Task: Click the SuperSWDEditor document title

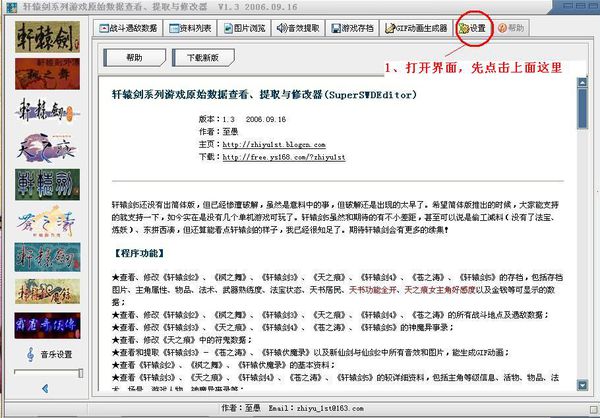Action: 264,95
